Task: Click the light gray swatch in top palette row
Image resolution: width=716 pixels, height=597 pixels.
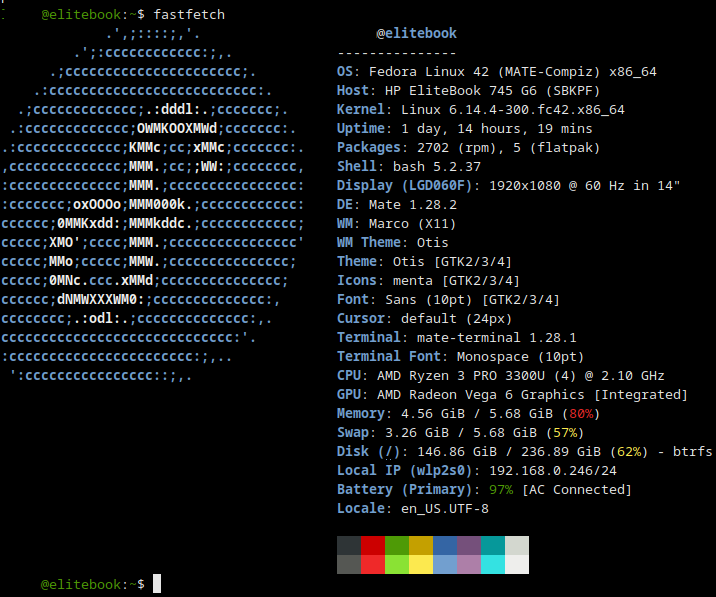Action: [x=517, y=545]
